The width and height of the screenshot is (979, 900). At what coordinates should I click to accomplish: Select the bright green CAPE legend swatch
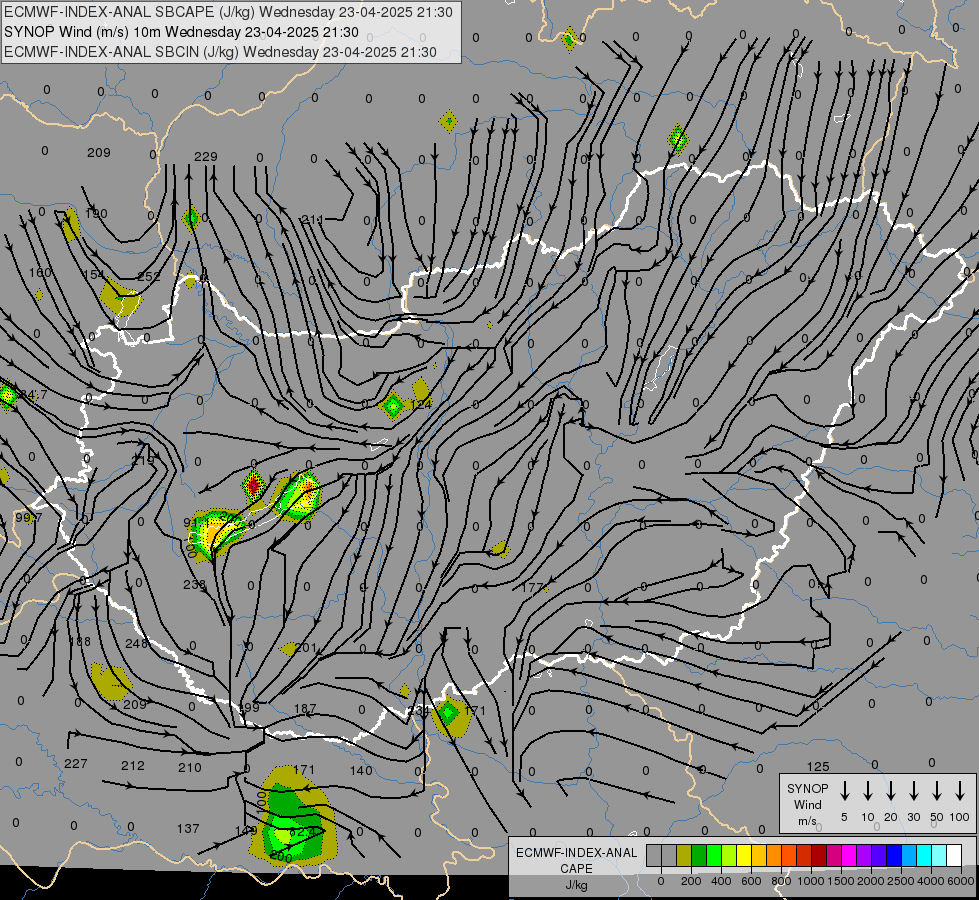coord(714,856)
